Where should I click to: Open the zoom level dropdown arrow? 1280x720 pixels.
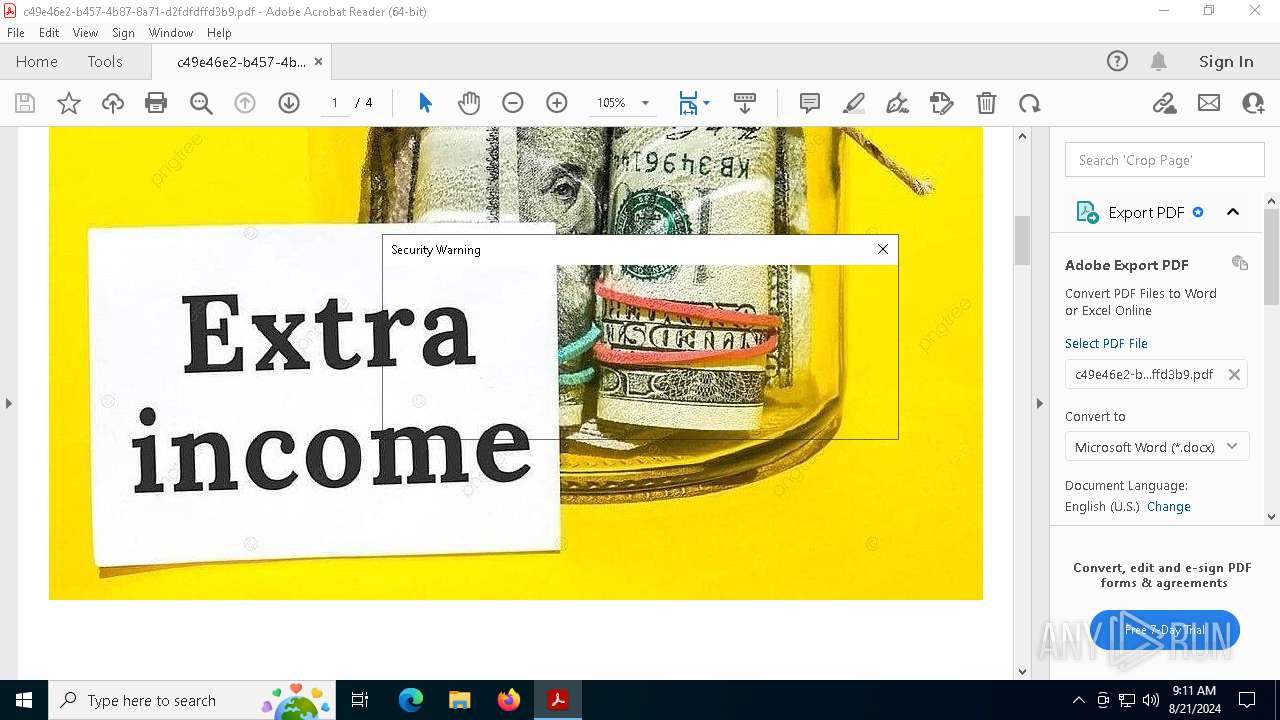[645, 103]
